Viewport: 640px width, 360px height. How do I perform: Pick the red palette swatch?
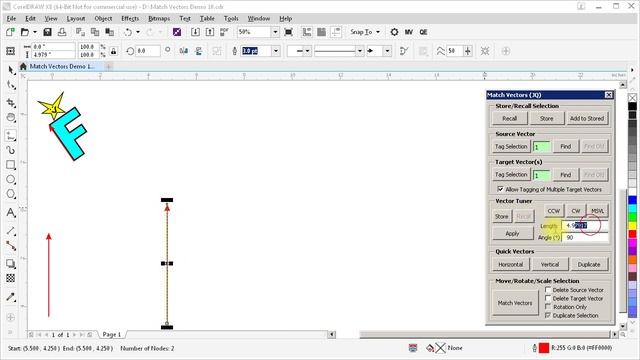click(x=632, y=234)
